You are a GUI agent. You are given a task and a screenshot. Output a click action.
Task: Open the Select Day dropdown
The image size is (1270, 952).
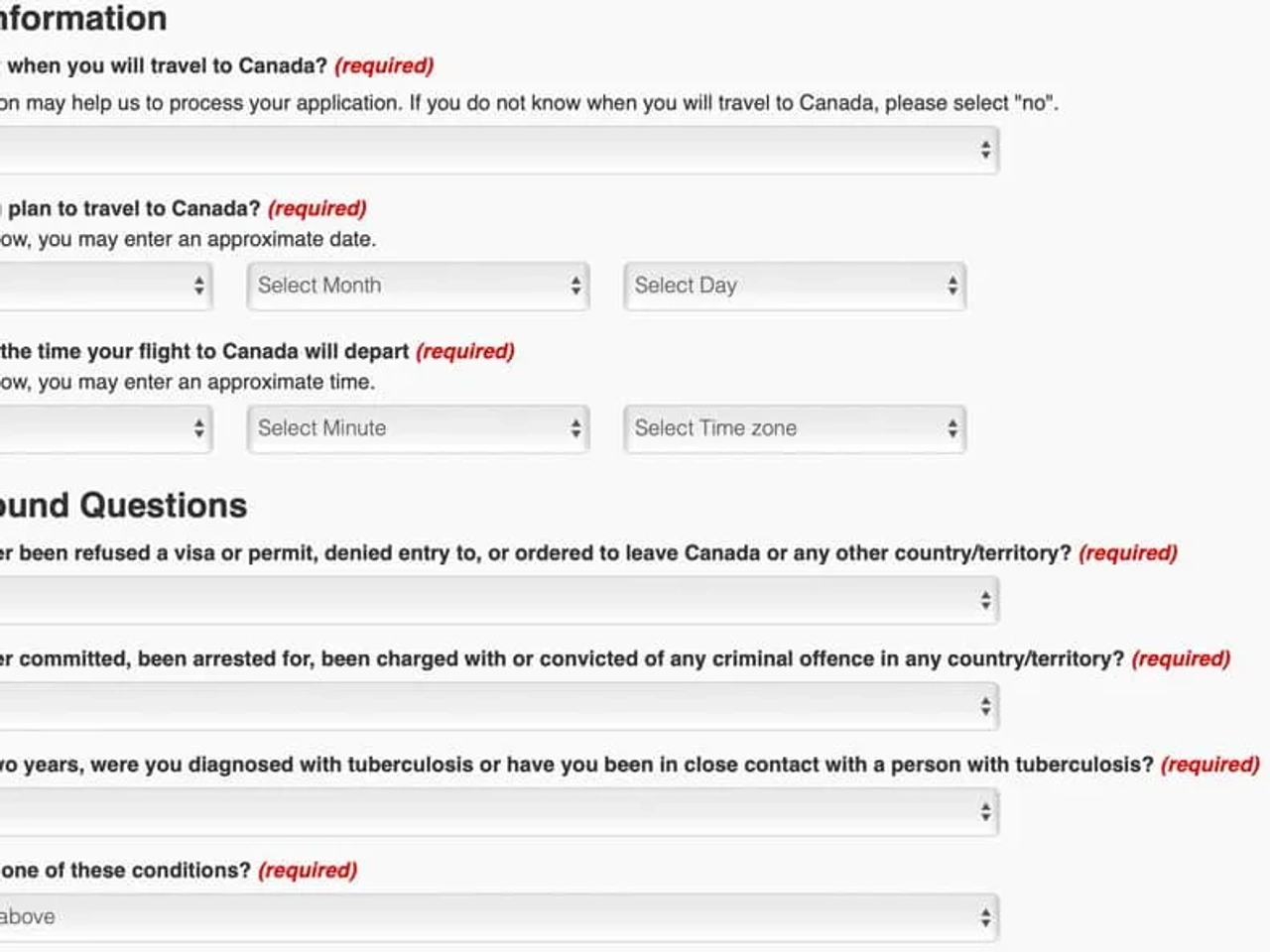(795, 286)
